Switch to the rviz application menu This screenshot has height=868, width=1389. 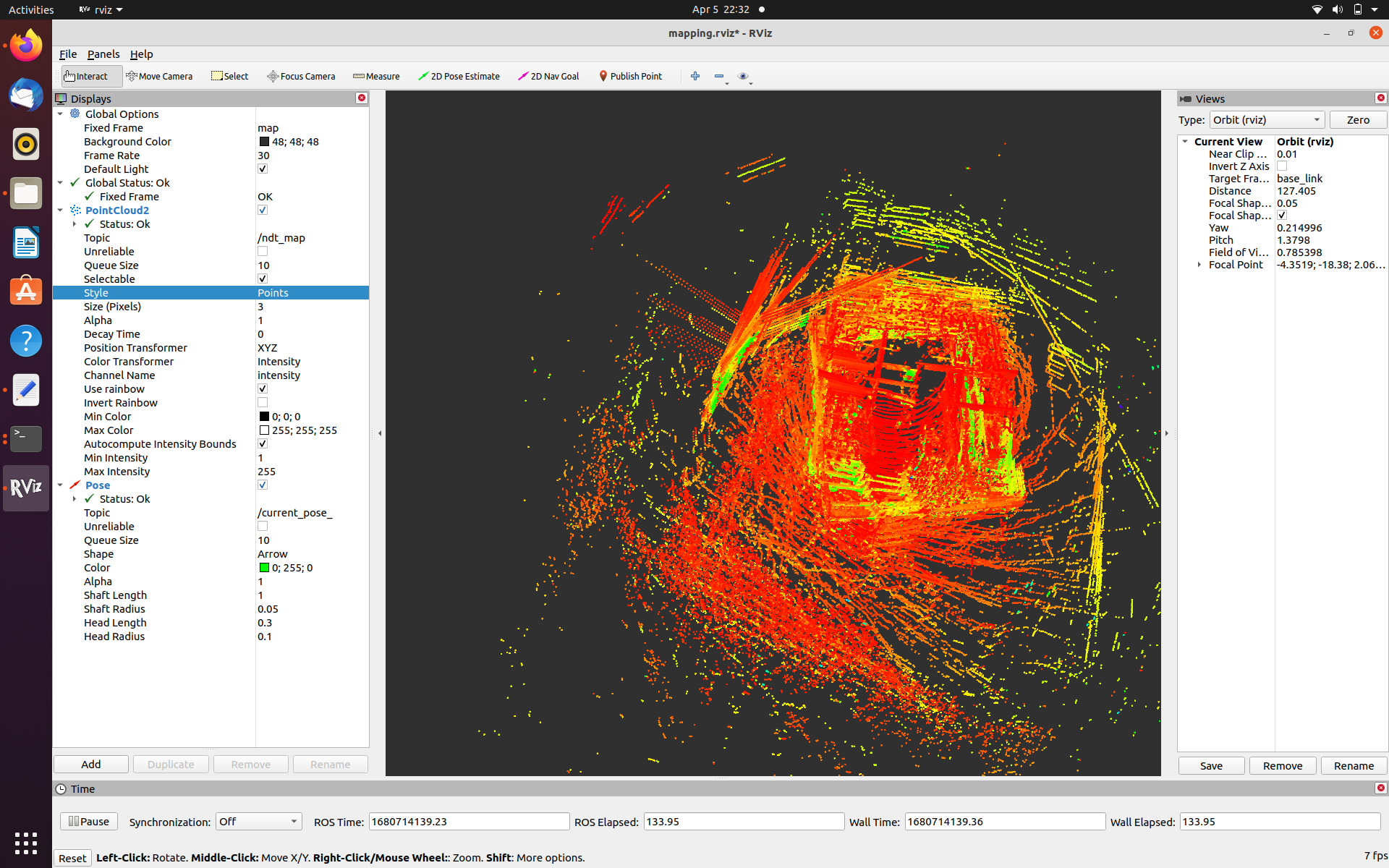click(x=100, y=9)
